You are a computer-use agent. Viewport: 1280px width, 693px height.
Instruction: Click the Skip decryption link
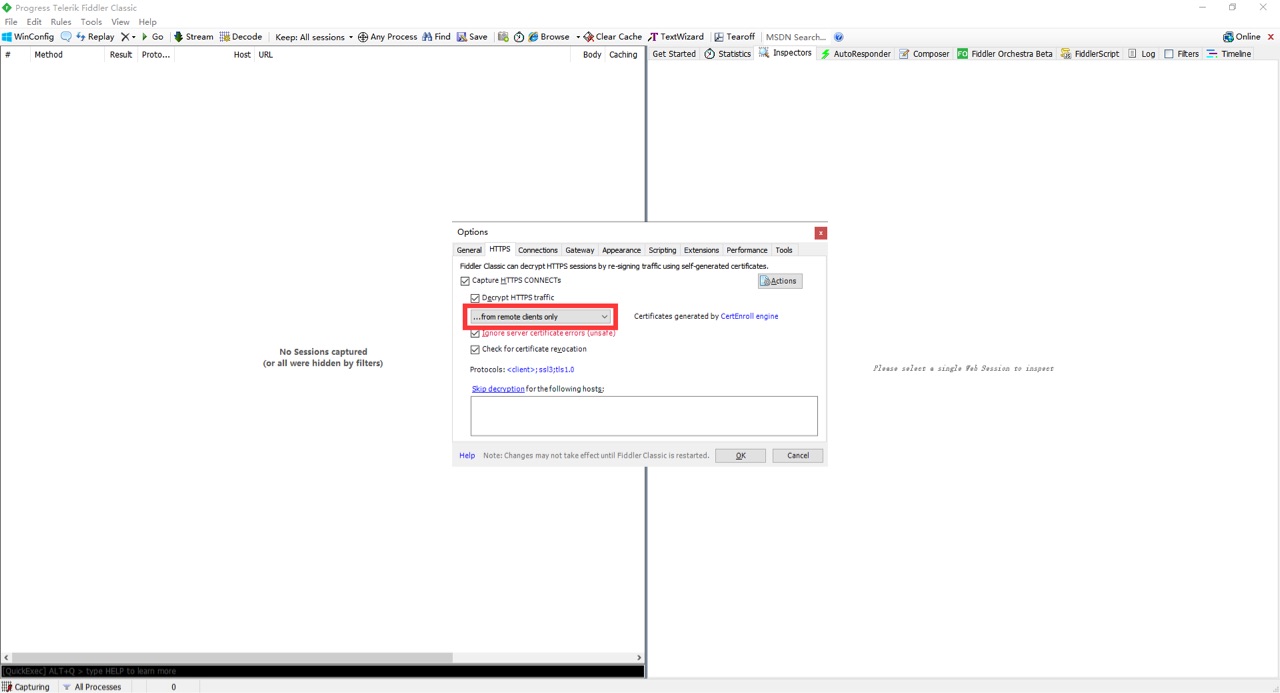(498, 389)
